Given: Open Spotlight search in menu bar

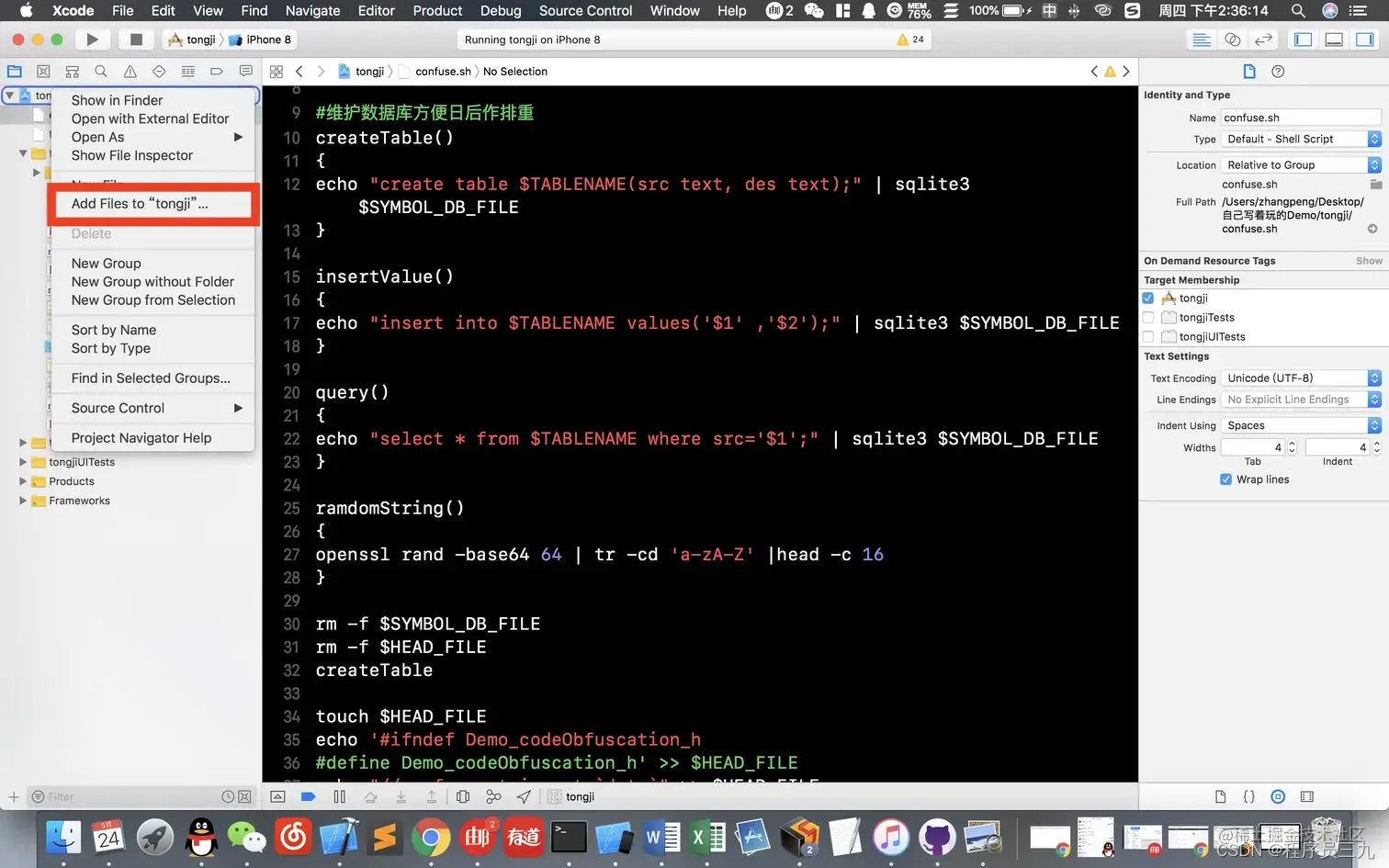Looking at the screenshot, I should (1298, 11).
